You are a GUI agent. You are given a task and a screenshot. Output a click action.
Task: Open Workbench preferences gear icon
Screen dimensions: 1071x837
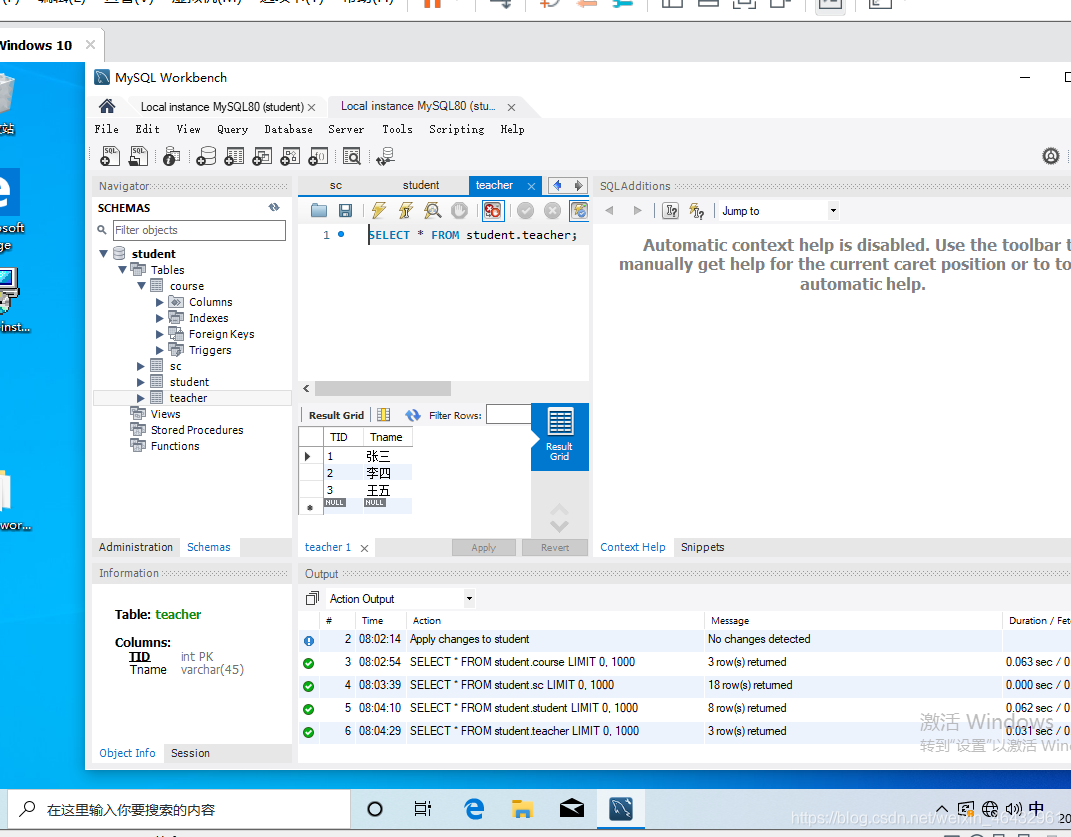point(1051,156)
